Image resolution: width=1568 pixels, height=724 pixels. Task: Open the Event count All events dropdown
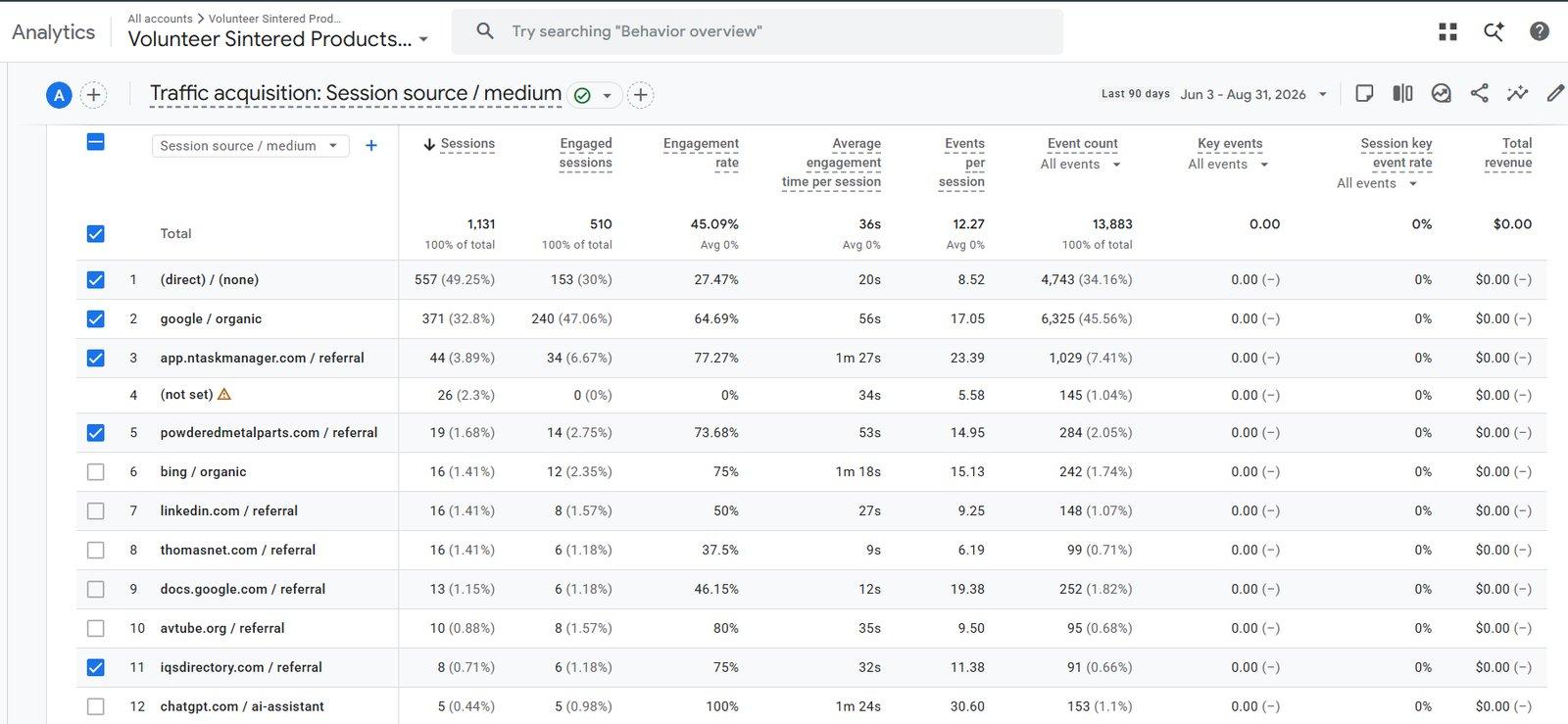click(x=1081, y=165)
